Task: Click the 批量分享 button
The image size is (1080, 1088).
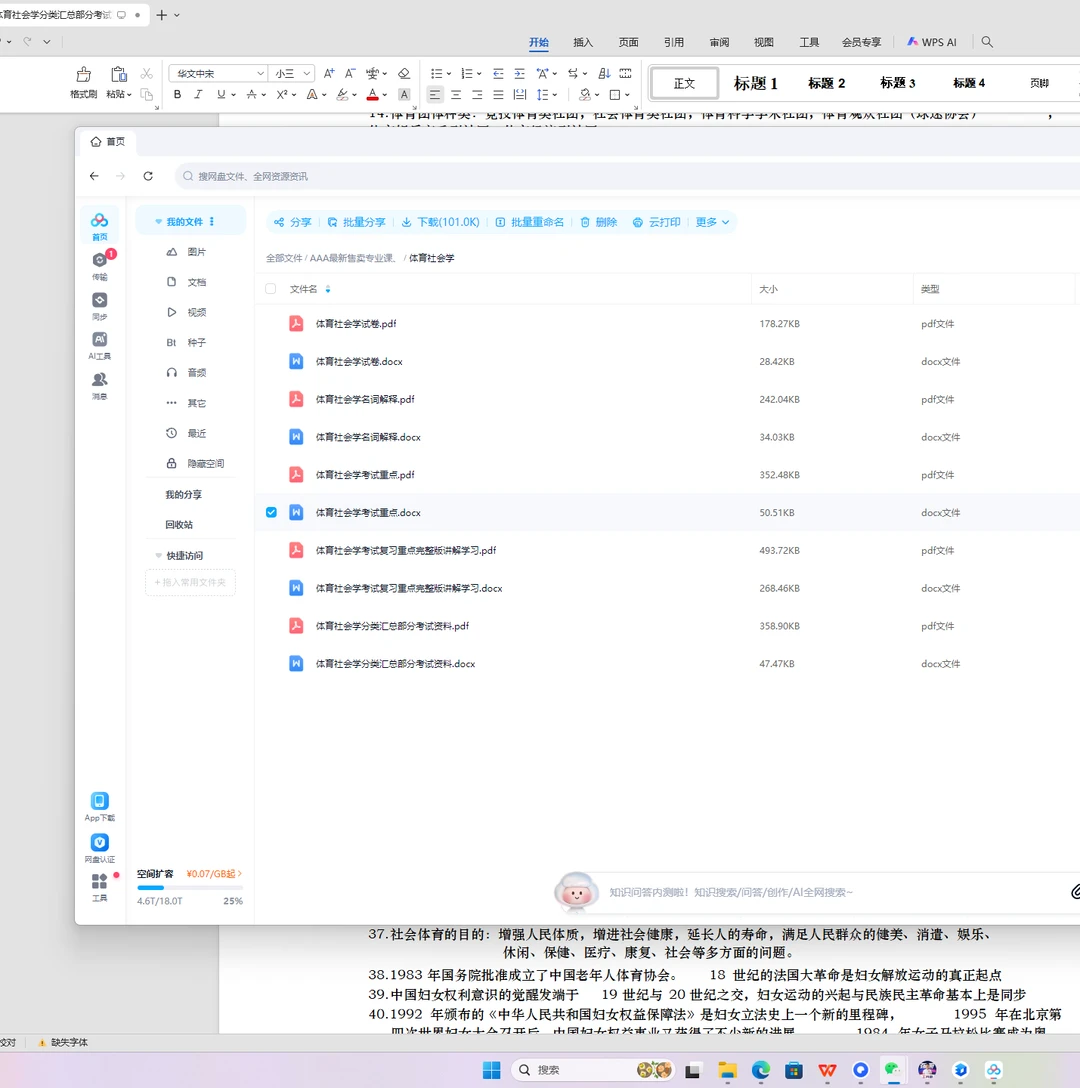Action: (356, 222)
